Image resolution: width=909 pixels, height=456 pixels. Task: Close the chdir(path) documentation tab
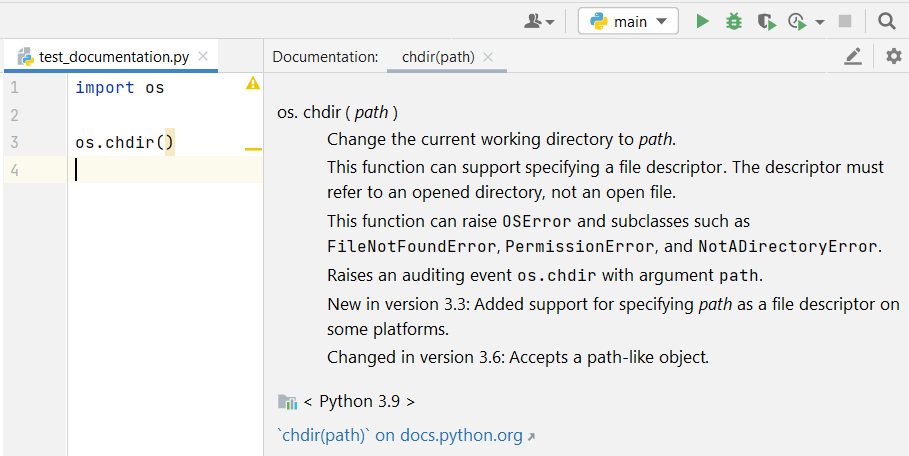point(488,57)
